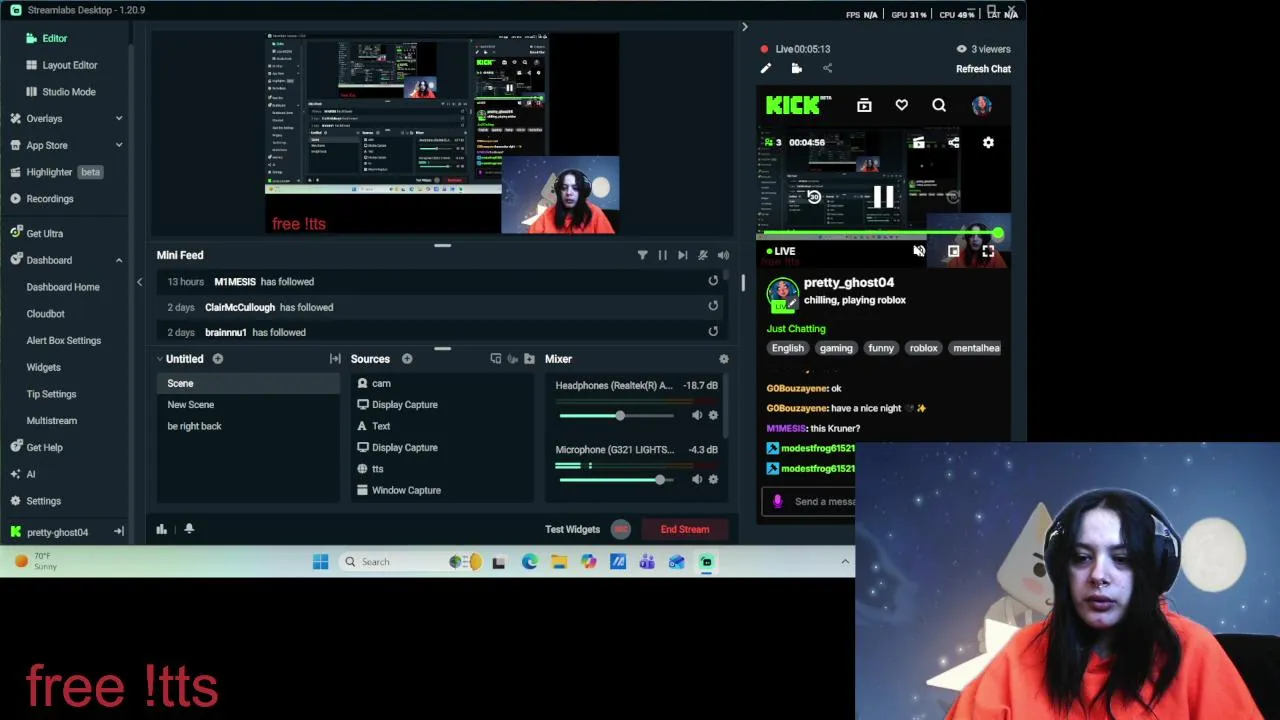Viewport: 1280px width, 720px height.
Task: Open Tip Settings
Action: (x=51, y=394)
